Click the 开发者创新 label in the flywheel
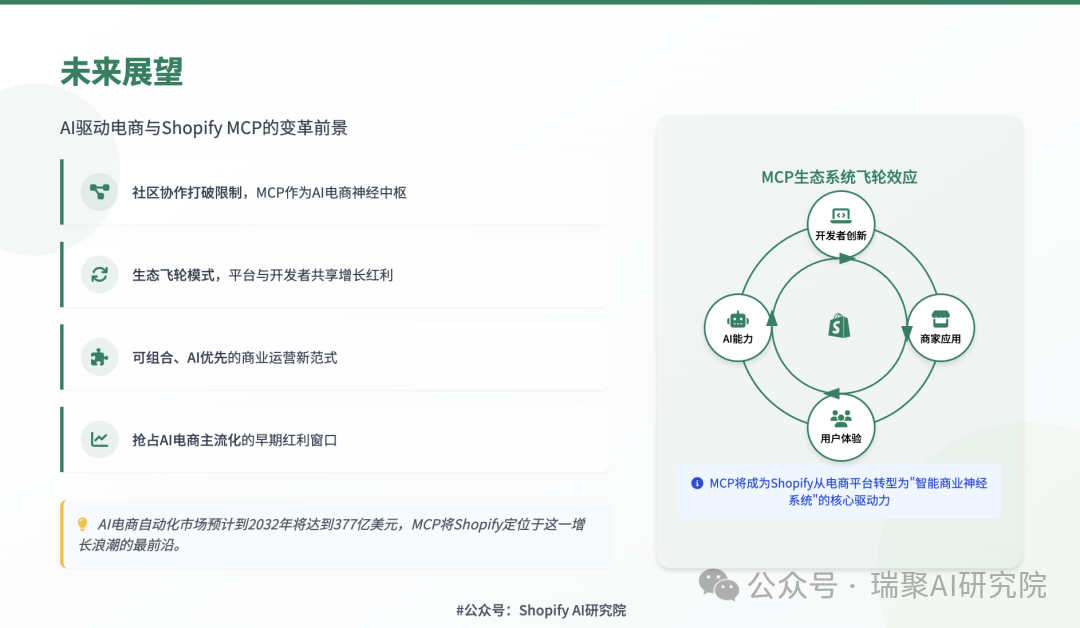 [x=840, y=236]
